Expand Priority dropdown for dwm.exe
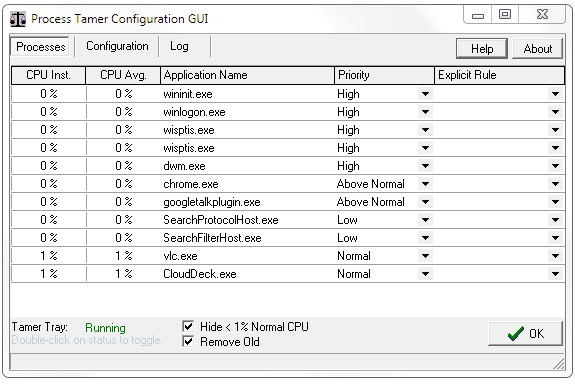575x385 pixels. [425, 166]
